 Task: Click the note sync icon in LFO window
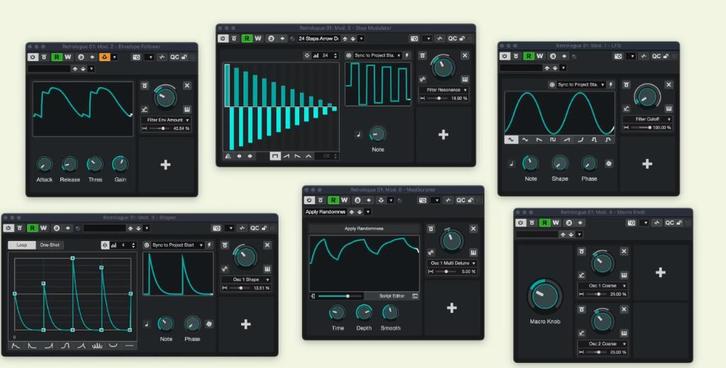[511, 163]
